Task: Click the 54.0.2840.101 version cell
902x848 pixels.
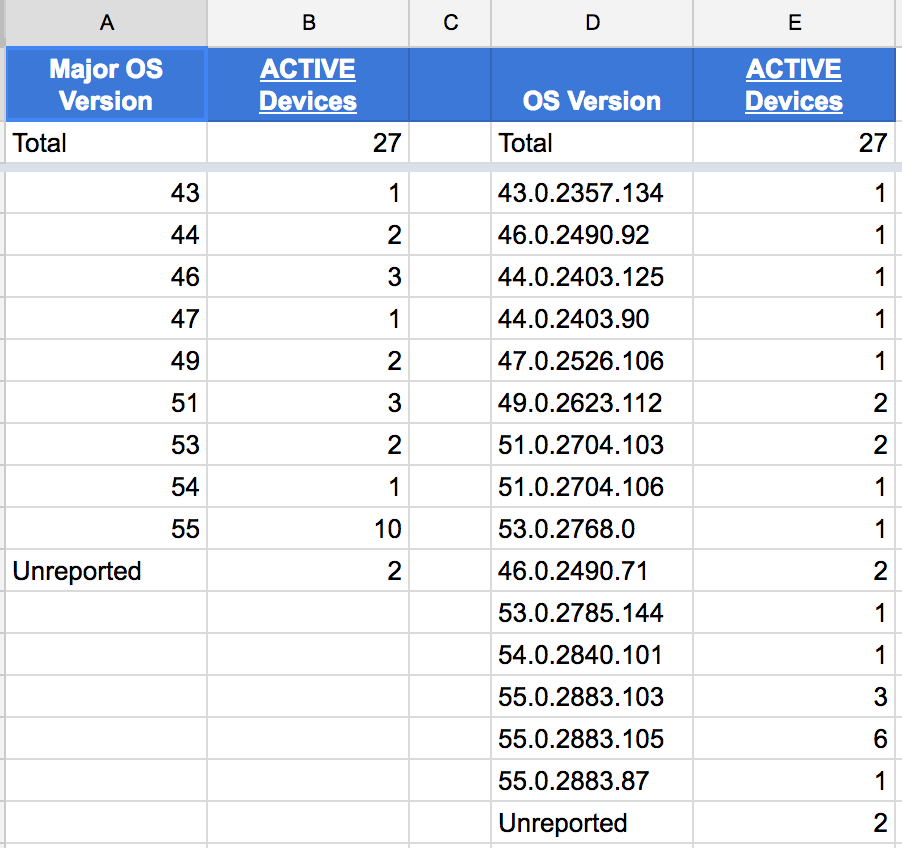Action: point(592,655)
